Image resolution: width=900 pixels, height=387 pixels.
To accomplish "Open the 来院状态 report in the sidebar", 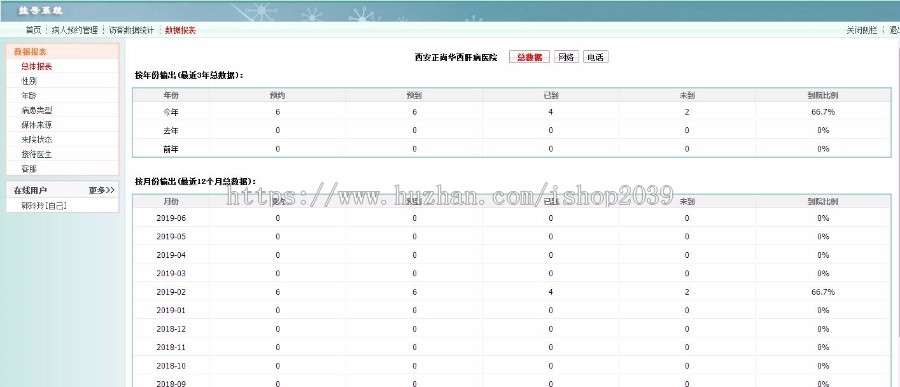I will [x=37, y=140].
